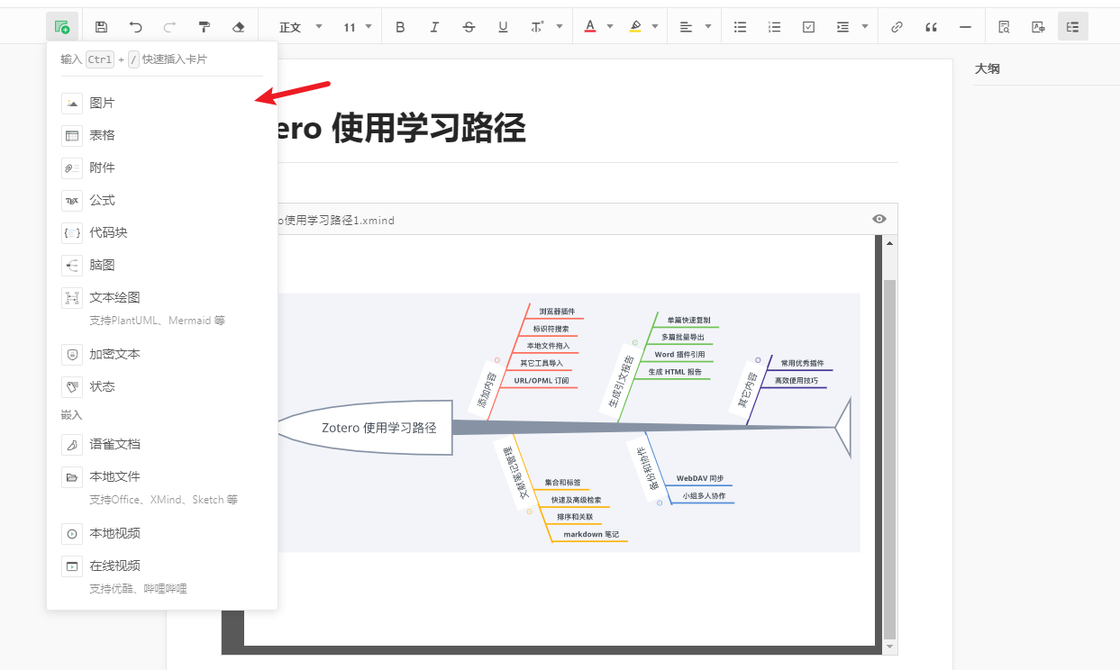
Task: Click the eraser clear-format icon
Action: [x=239, y=27]
